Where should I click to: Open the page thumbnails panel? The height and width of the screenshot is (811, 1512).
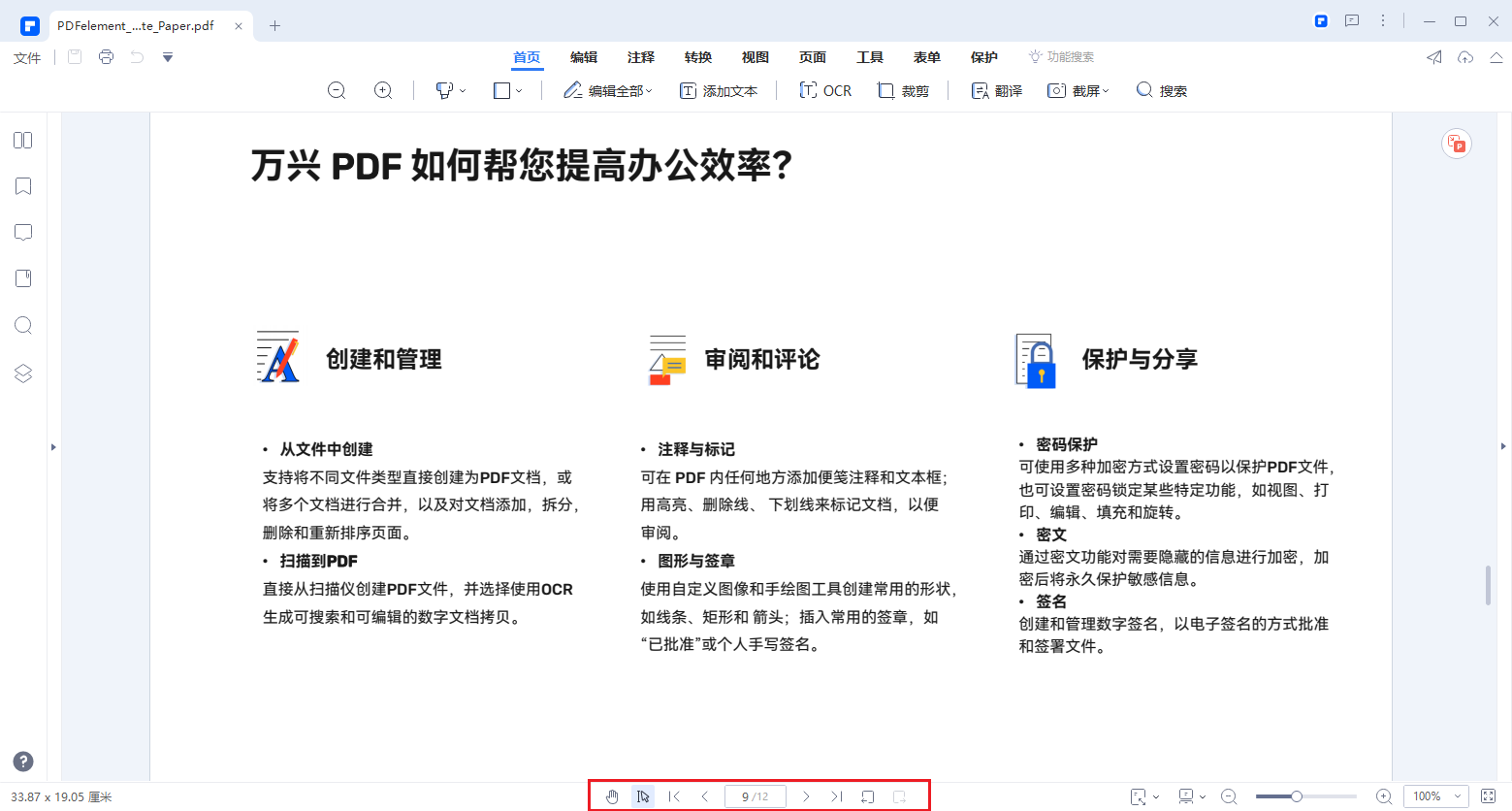pyautogui.click(x=22, y=140)
